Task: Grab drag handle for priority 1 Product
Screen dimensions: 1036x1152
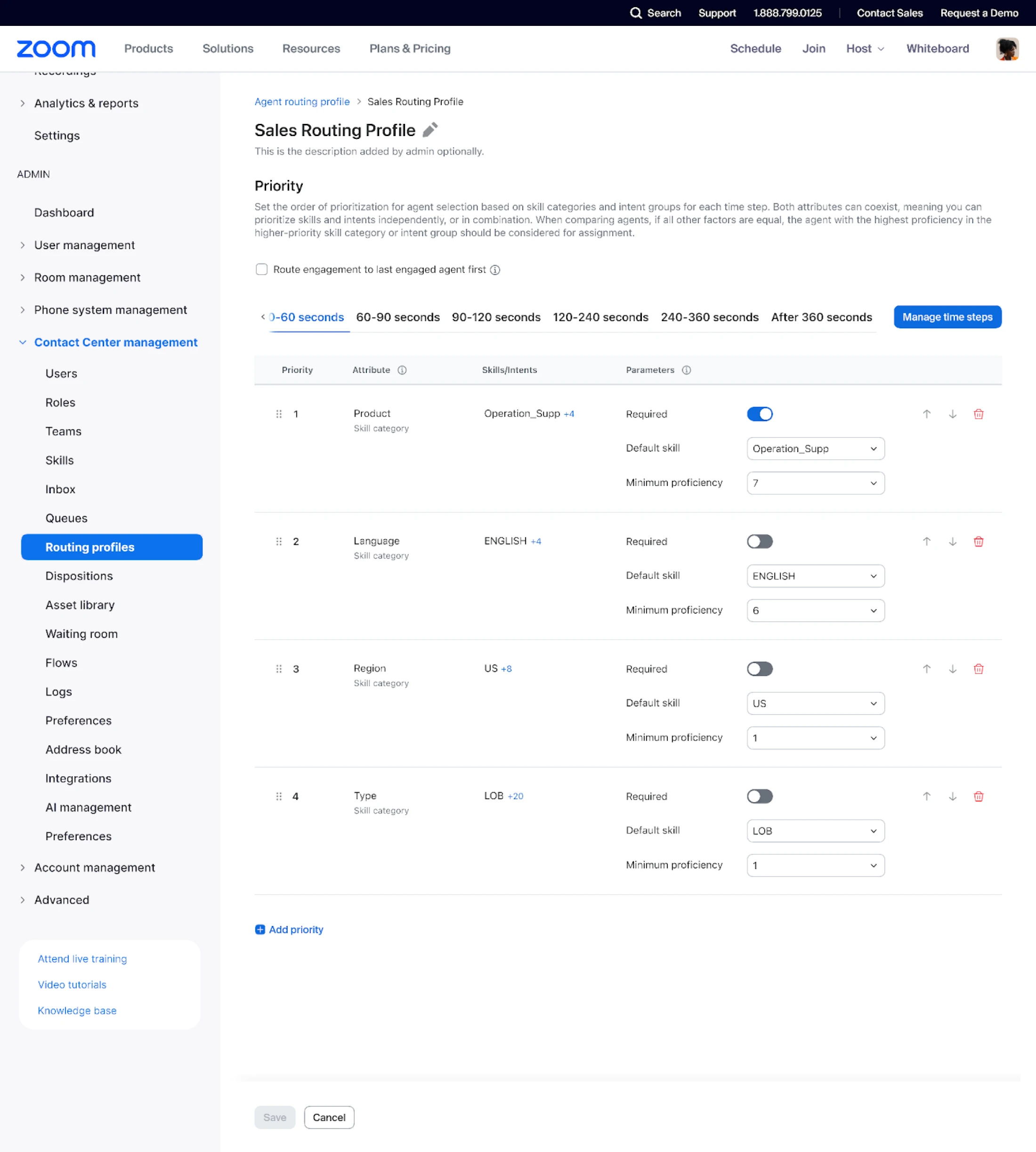Action: (279, 414)
